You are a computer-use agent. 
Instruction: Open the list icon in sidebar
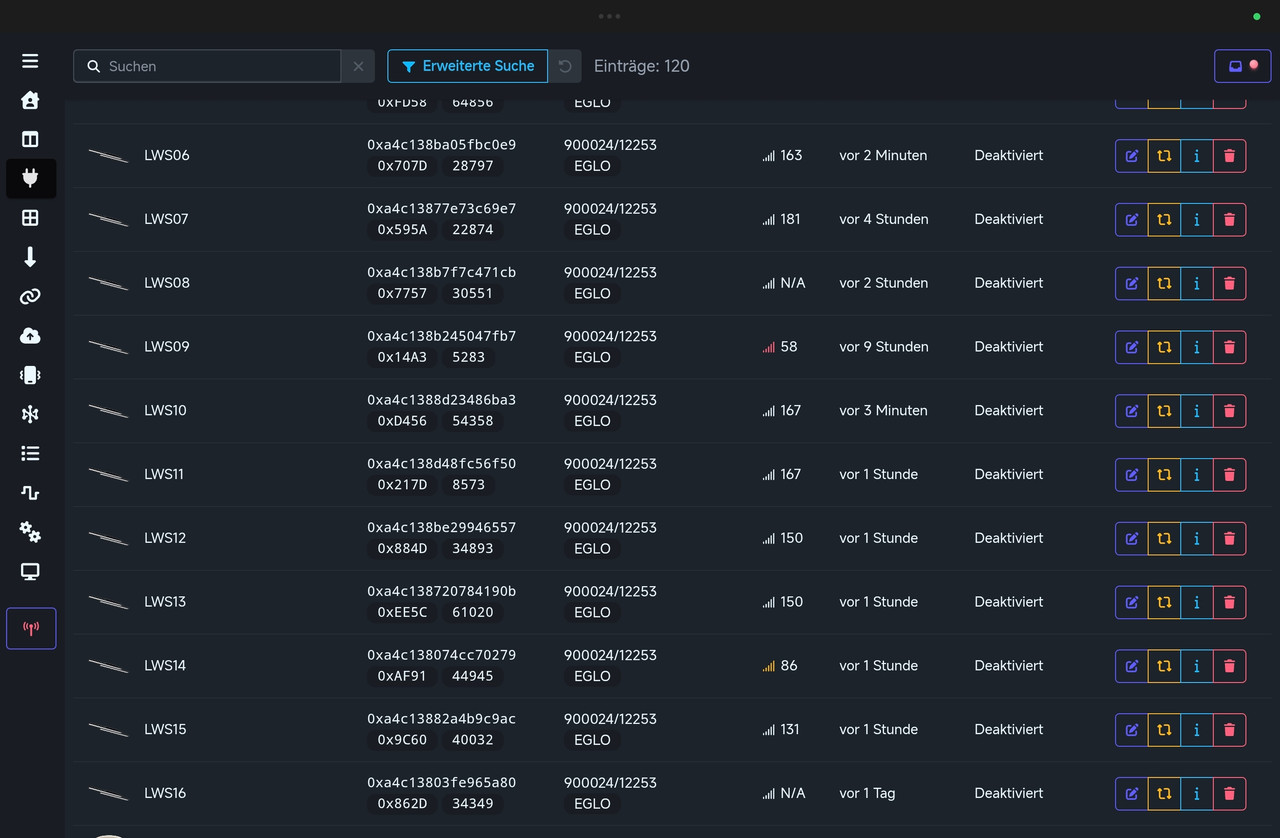pos(30,453)
